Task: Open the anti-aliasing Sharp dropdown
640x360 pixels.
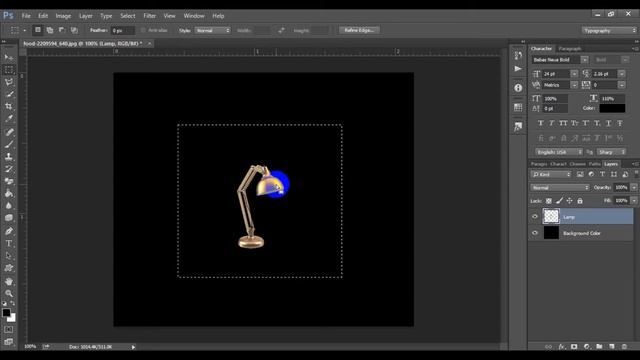Action: (611, 152)
